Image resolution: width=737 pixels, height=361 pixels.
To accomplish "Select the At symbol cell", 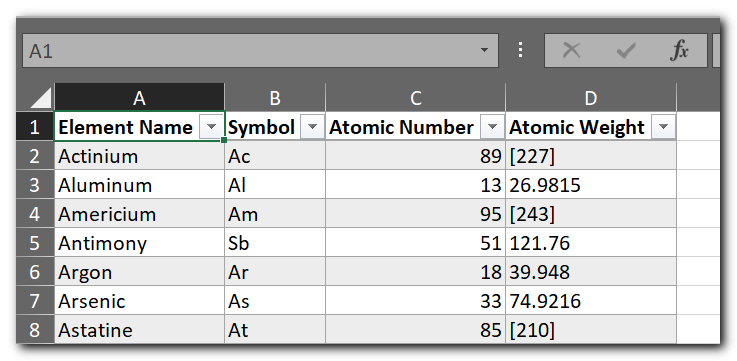I will pyautogui.click(x=275, y=330).
